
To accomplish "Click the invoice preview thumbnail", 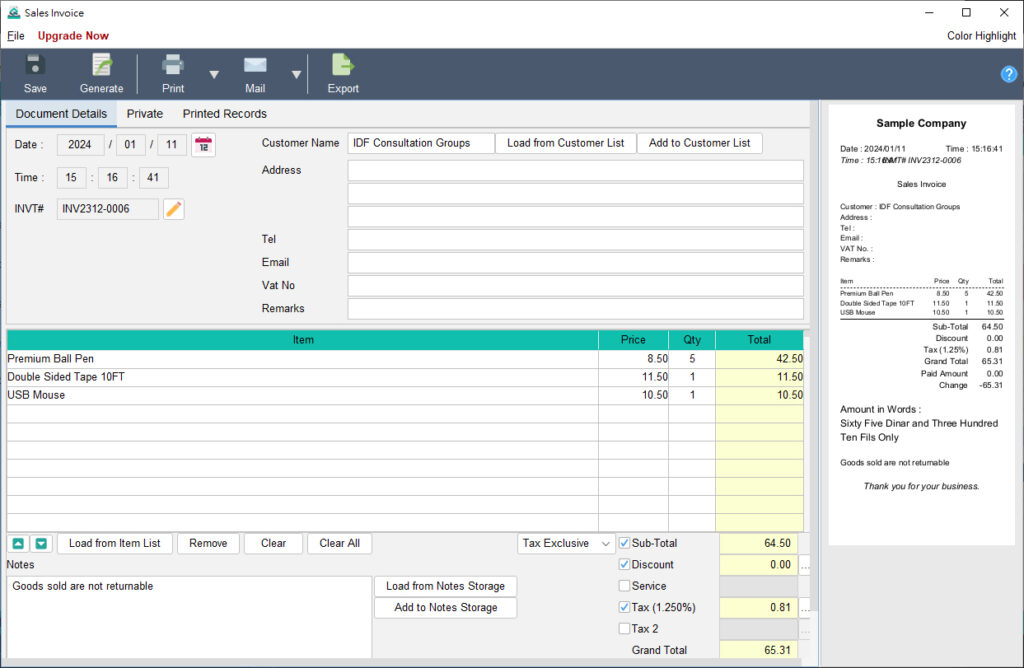I will click(921, 325).
